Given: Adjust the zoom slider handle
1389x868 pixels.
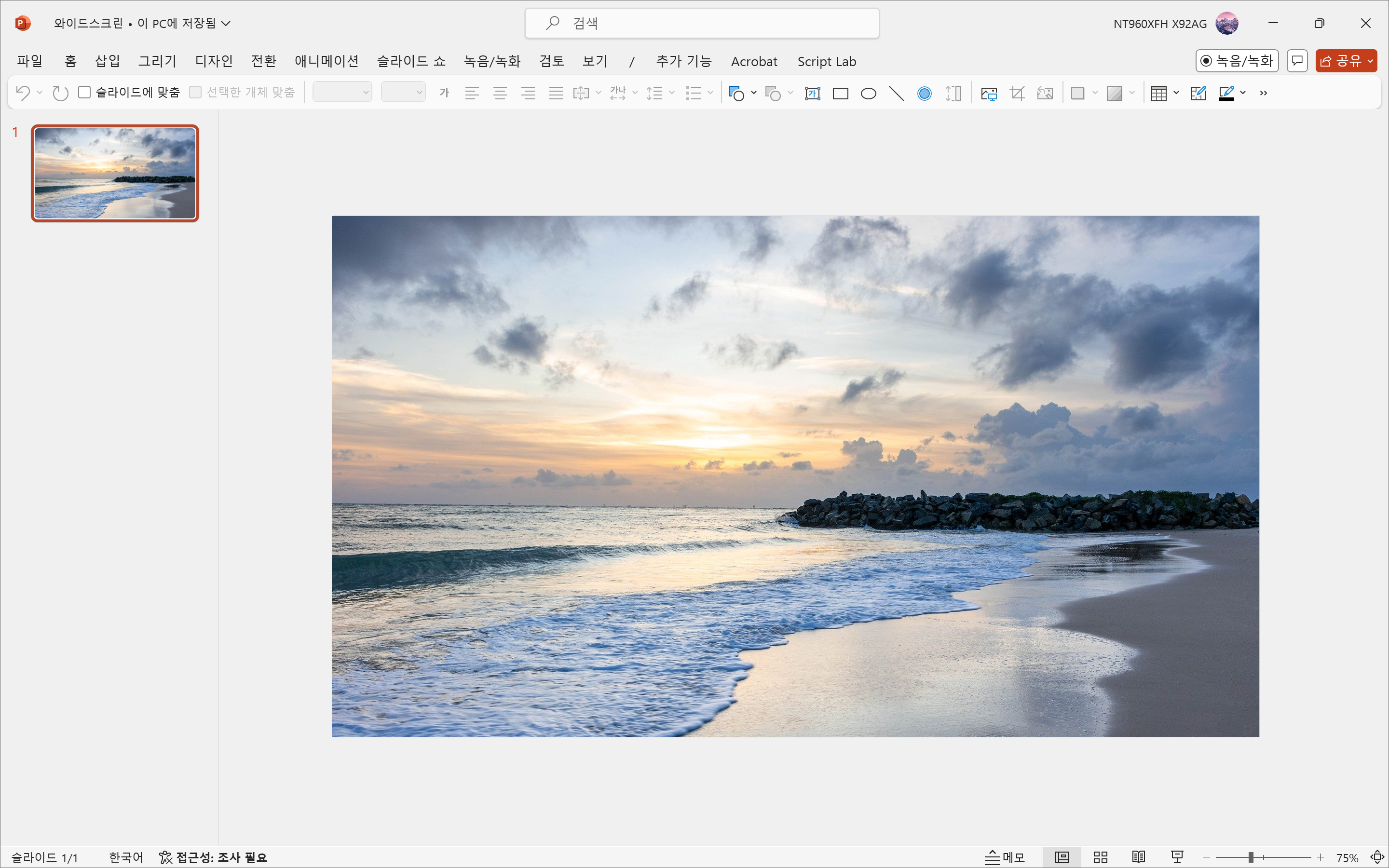Looking at the screenshot, I should [x=1251, y=857].
